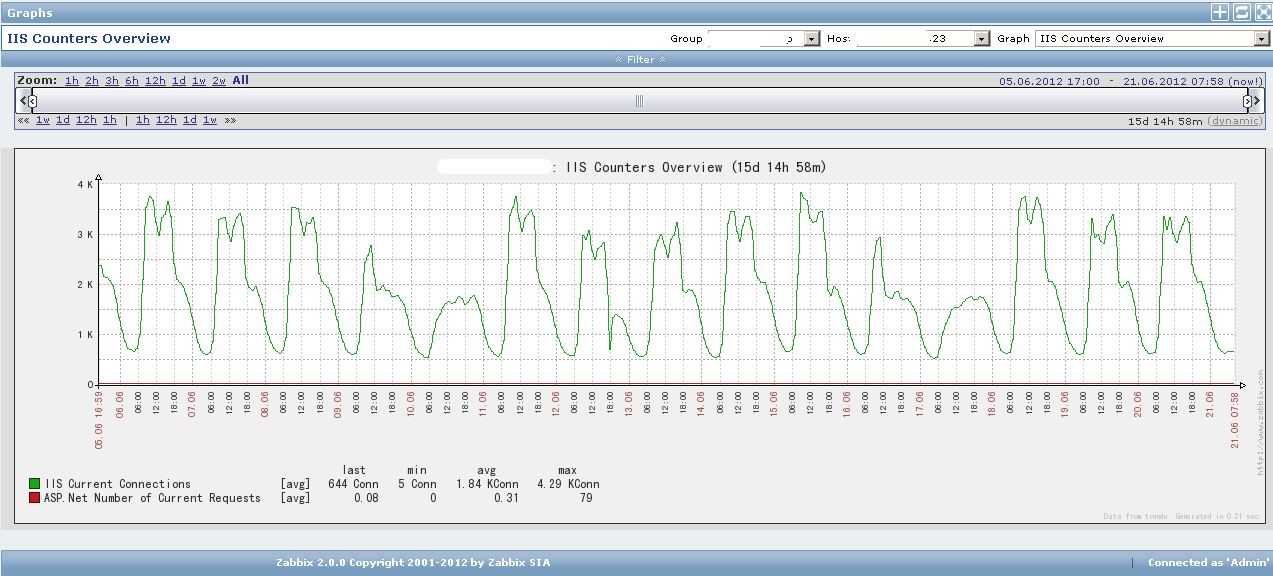Toggle the dynamic period link
The image size is (1273, 576).
pyautogui.click(x=1235, y=120)
